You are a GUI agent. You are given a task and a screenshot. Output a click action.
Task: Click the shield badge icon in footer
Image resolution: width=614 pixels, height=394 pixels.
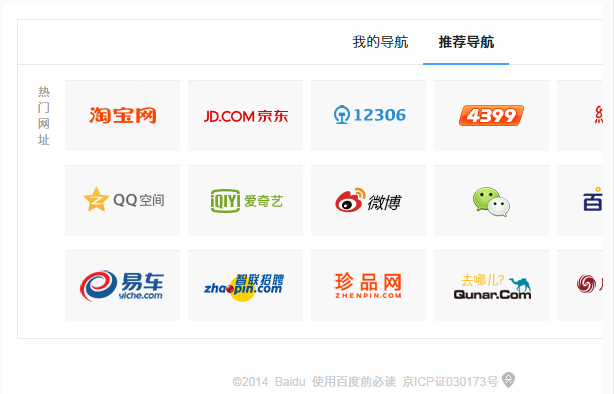tap(508, 380)
